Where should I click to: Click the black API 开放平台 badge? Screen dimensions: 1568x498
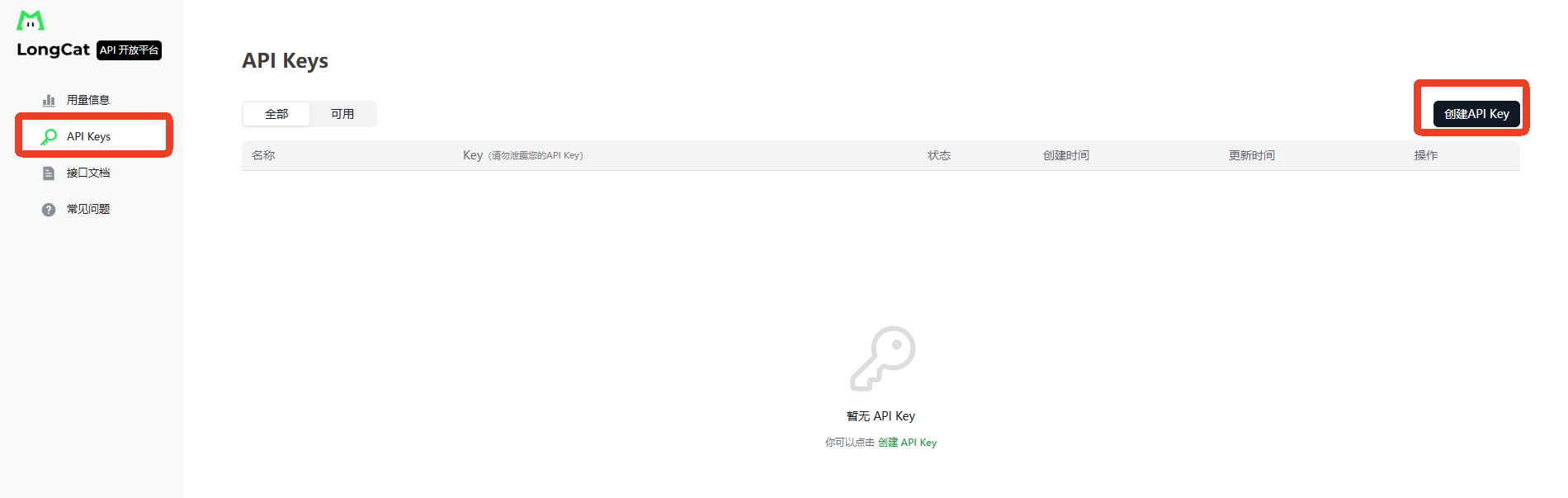point(130,50)
